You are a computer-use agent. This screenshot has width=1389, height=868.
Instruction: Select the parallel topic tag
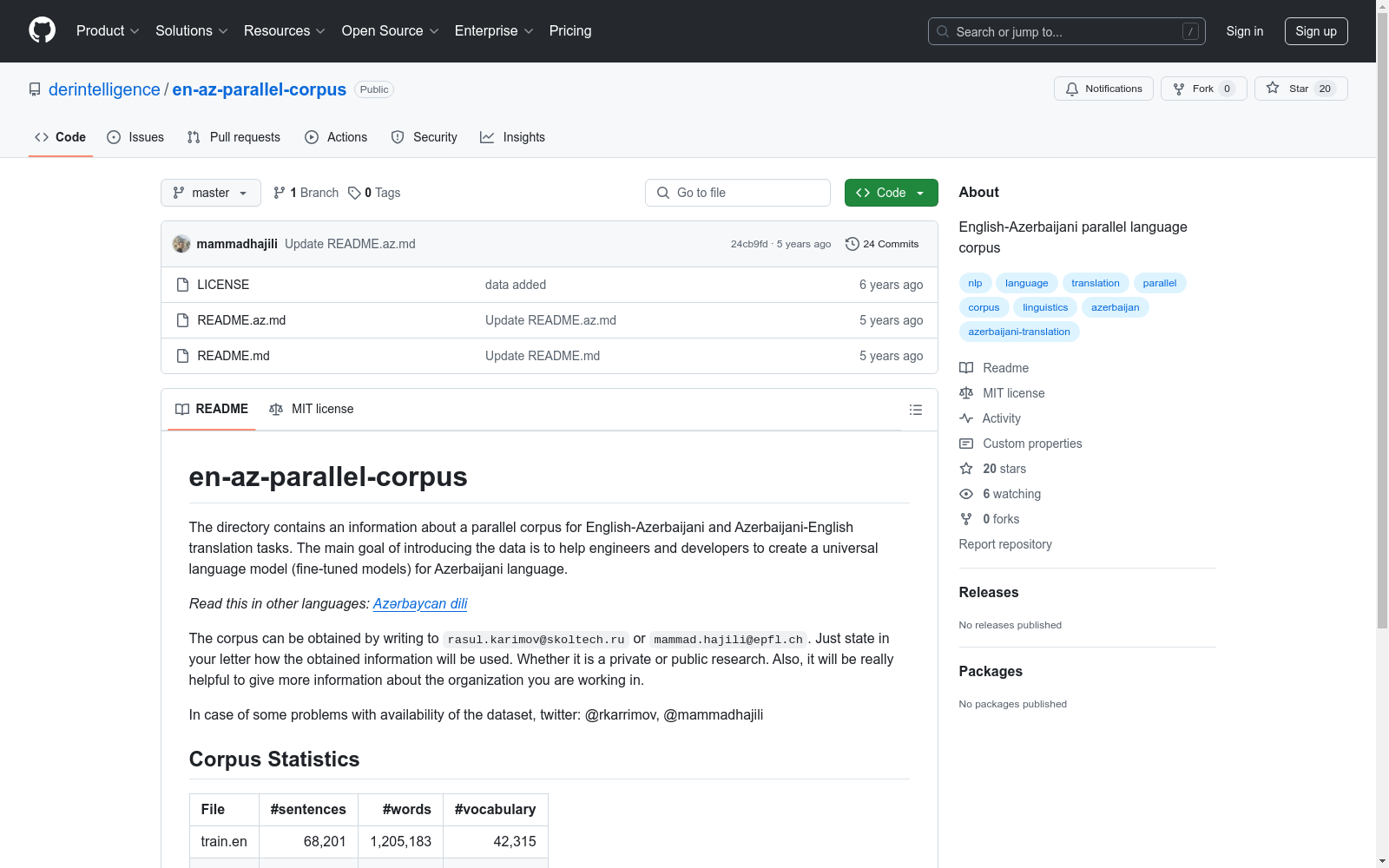[1160, 283]
